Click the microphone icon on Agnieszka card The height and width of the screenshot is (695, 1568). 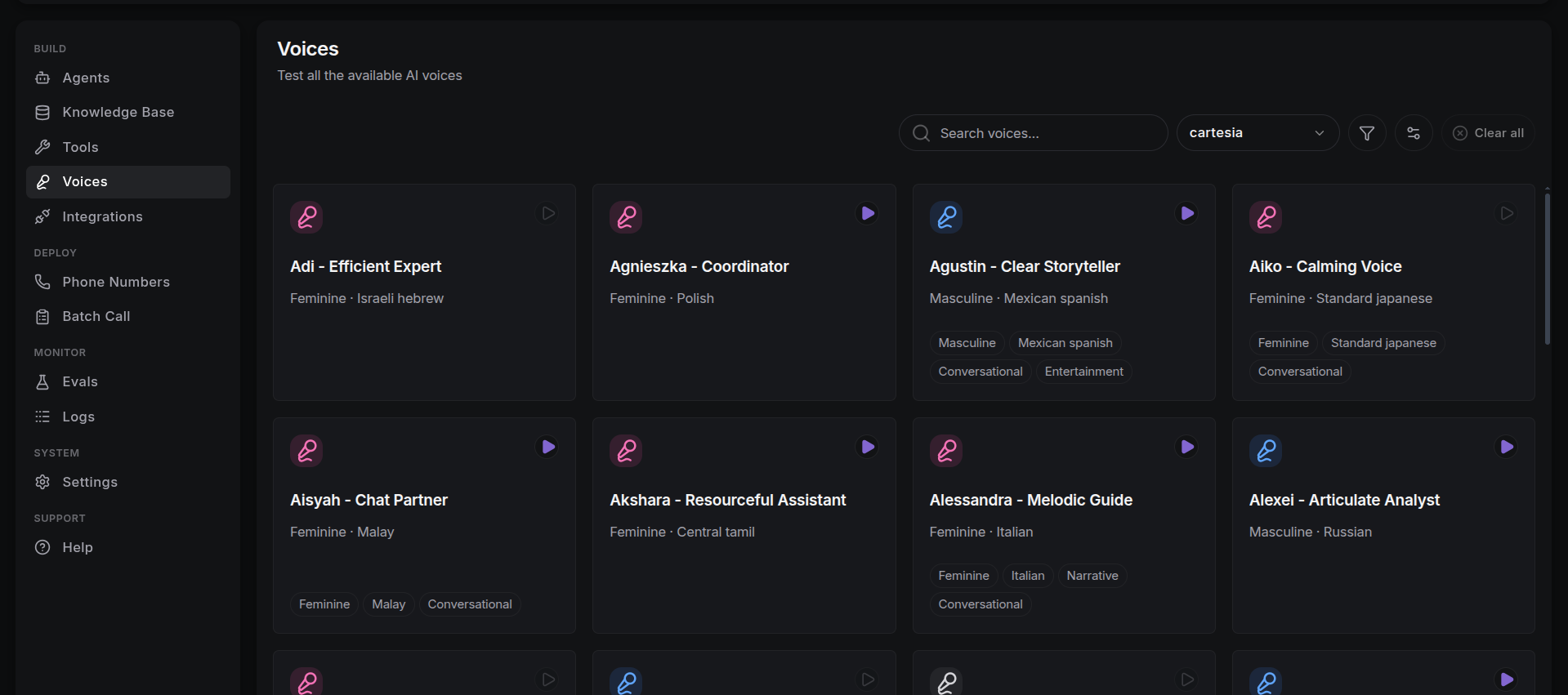626,217
